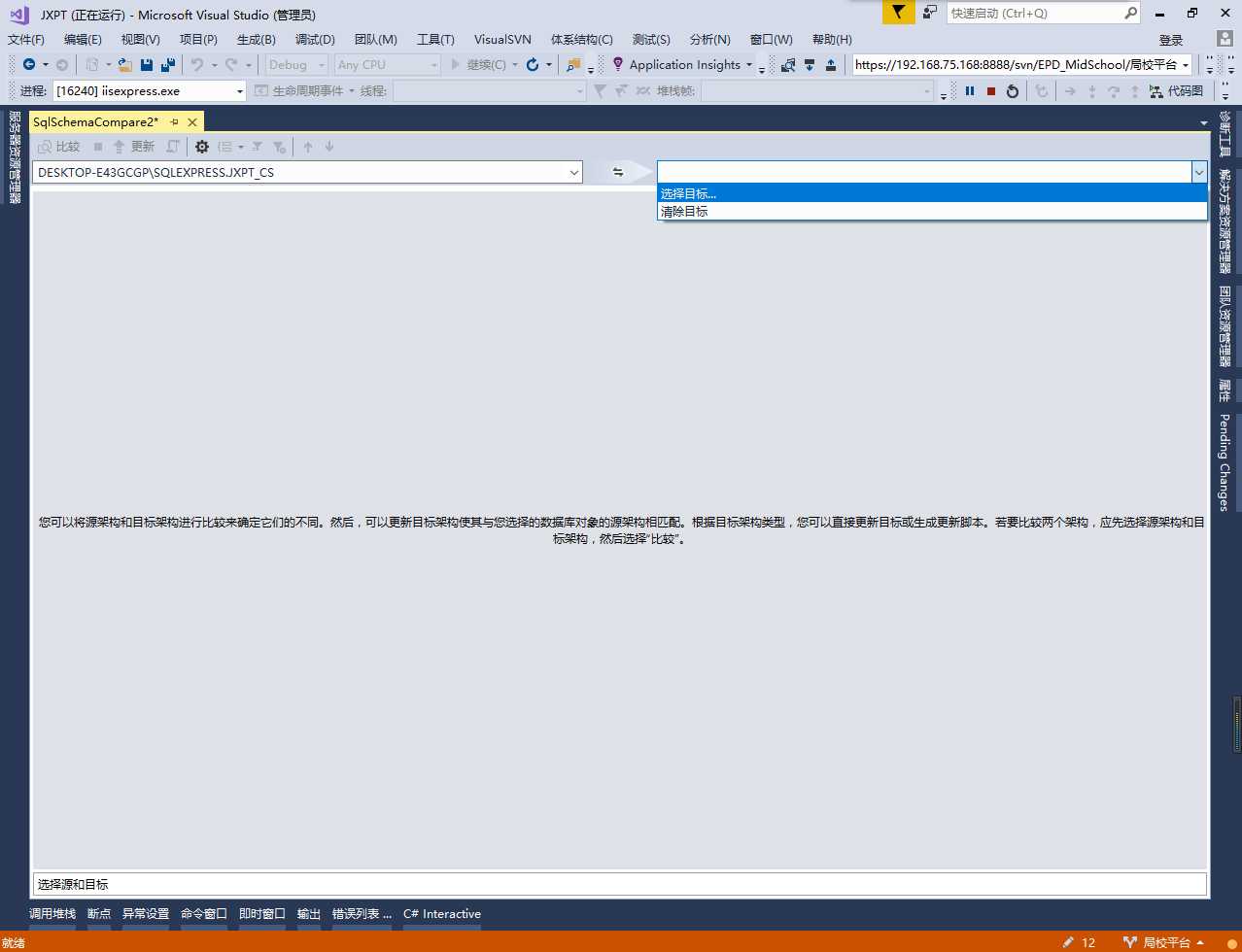
Task: Click the account avatar icon
Action: click(1225, 39)
